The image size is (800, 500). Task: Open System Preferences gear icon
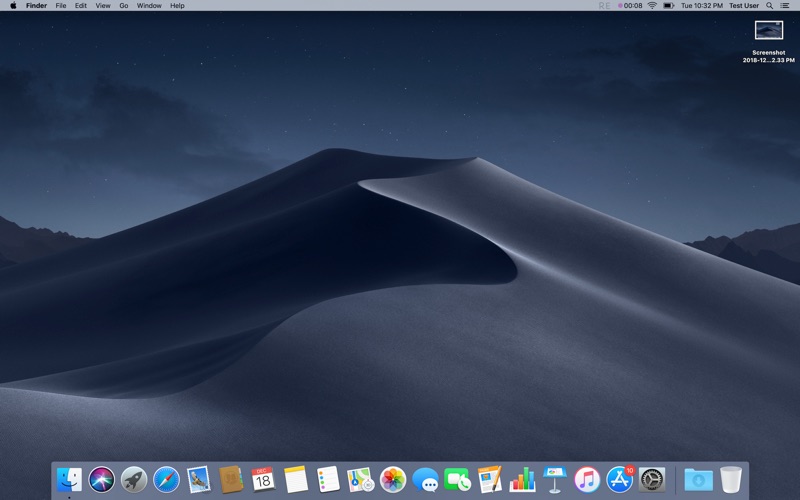652,480
